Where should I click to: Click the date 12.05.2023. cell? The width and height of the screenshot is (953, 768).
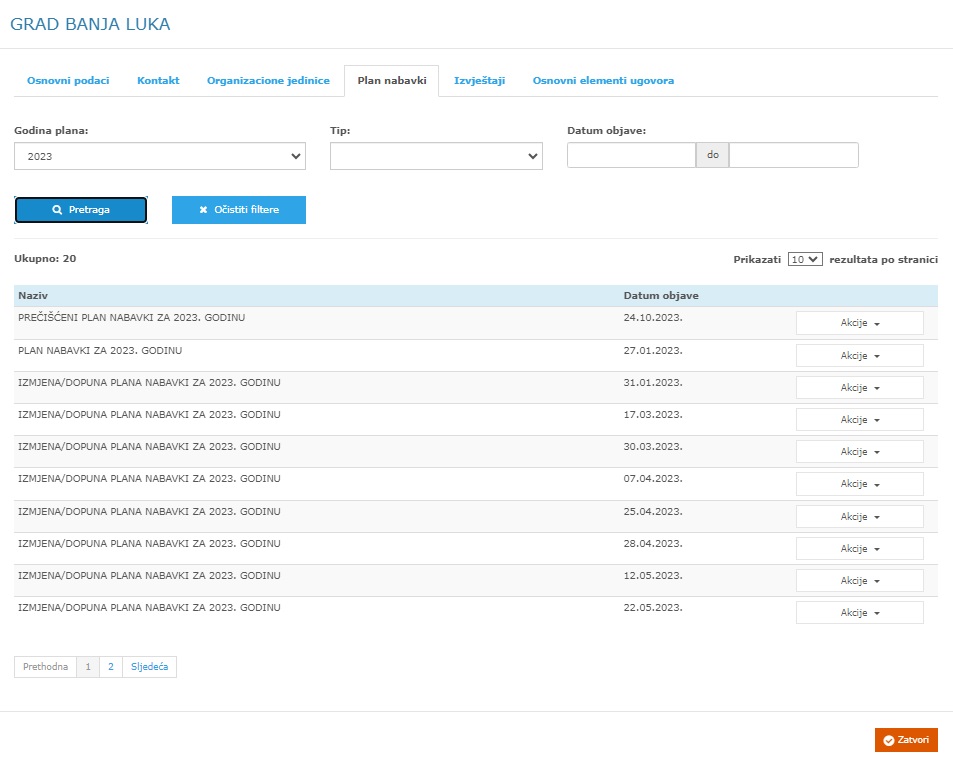pyautogui.click(x=653, y=575)
